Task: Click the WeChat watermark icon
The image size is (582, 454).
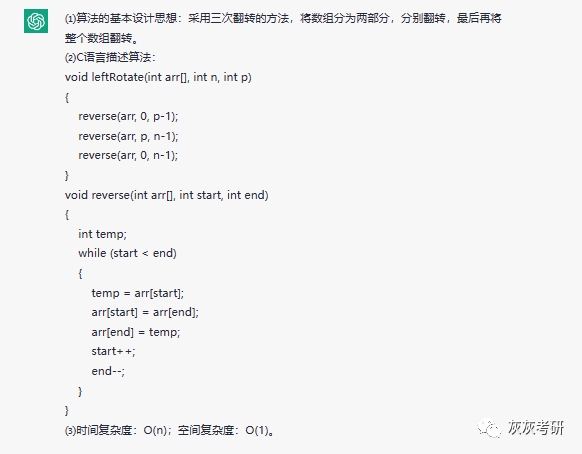Action: point(489,428)
